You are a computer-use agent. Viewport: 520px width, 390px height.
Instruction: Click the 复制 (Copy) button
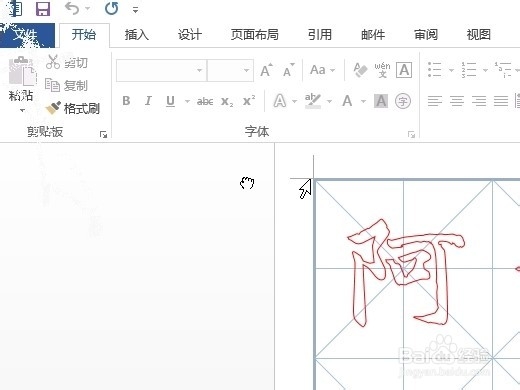pyautogui.click(x=66, y=86)
